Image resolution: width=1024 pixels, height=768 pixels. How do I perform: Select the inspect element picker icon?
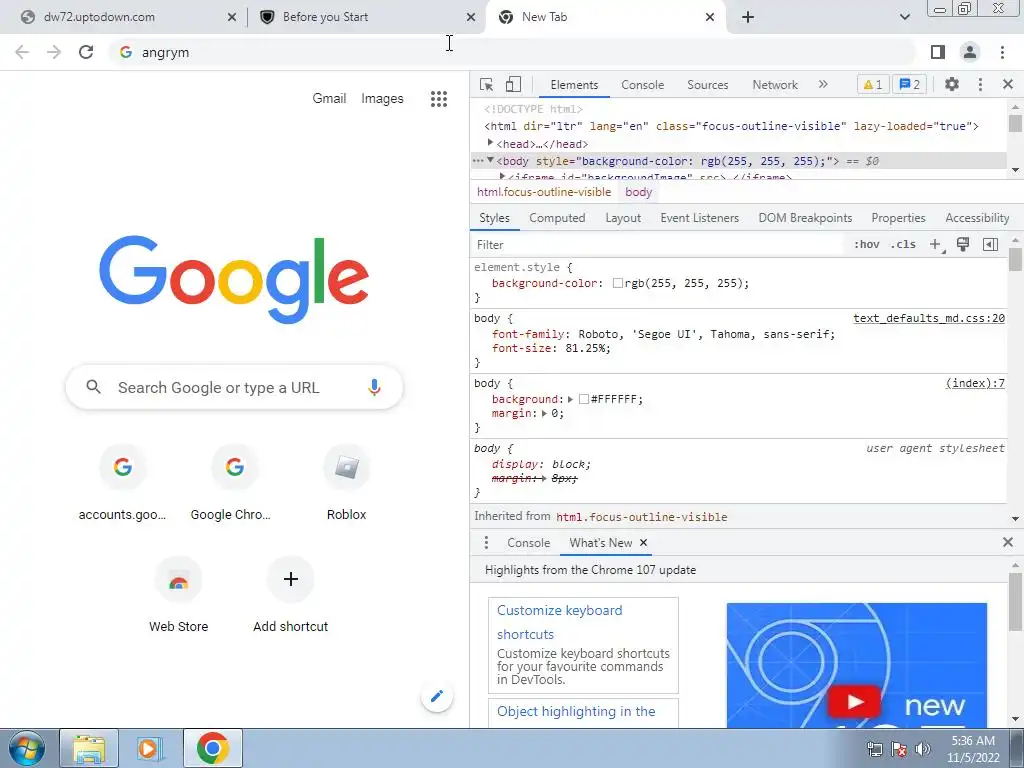[x=487, y=84]
